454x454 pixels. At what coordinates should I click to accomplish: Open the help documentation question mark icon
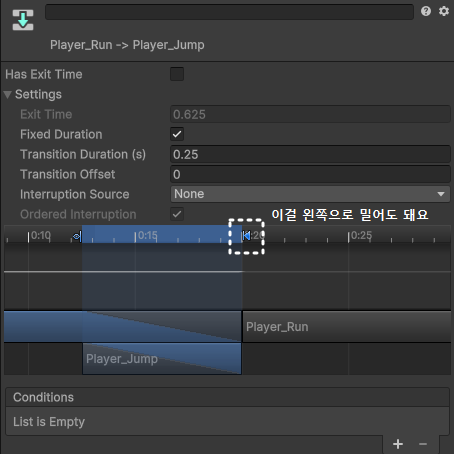click(426, 11)
